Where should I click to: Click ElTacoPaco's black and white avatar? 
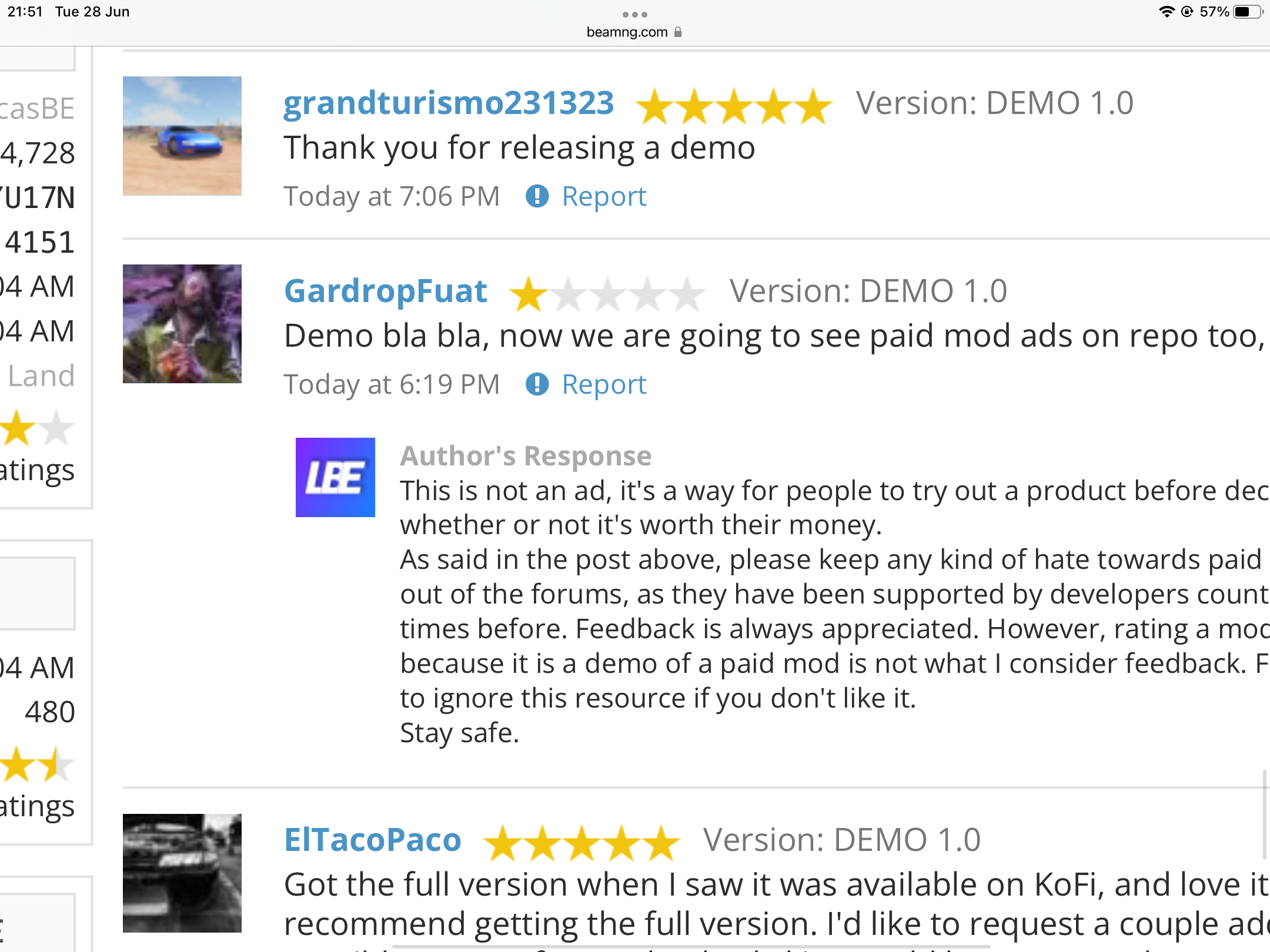coord(182,873)
